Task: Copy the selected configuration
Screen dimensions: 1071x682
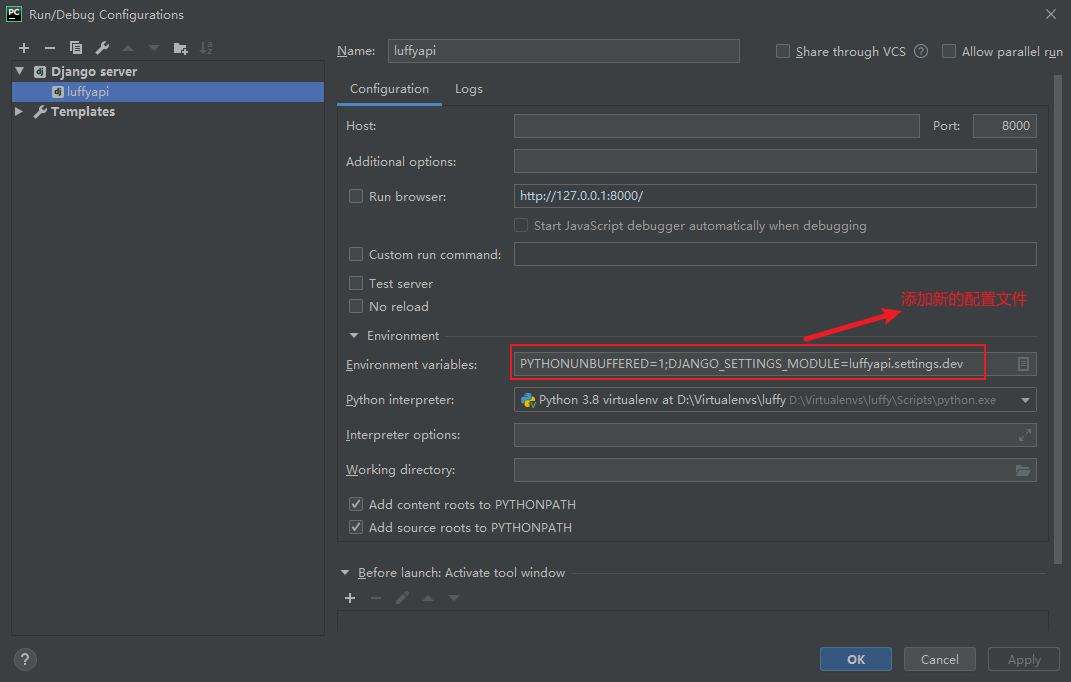Action: (x=76, y=48)
